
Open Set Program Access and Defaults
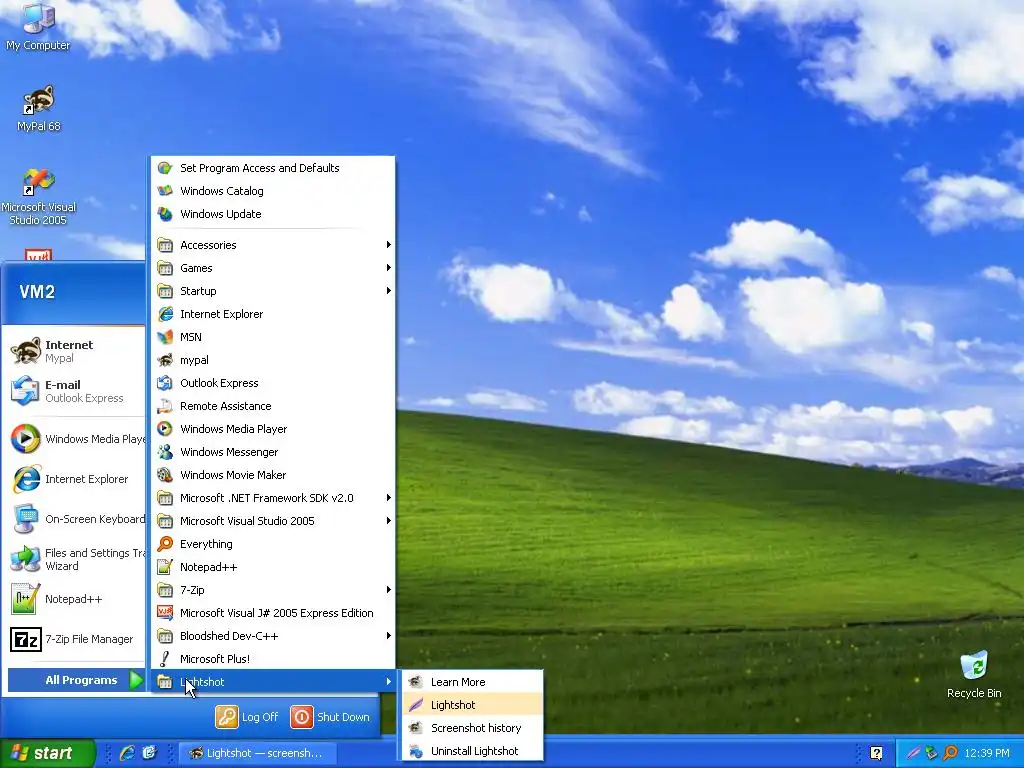[273, 168]
